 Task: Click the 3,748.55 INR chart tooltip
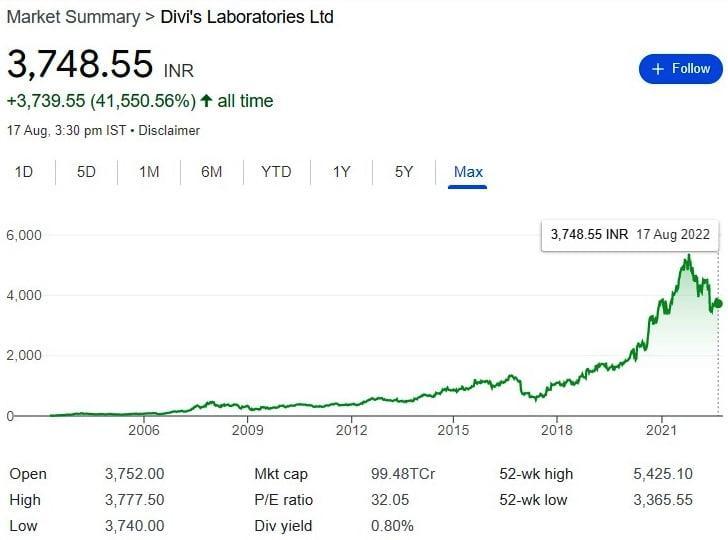coord(630,235)
